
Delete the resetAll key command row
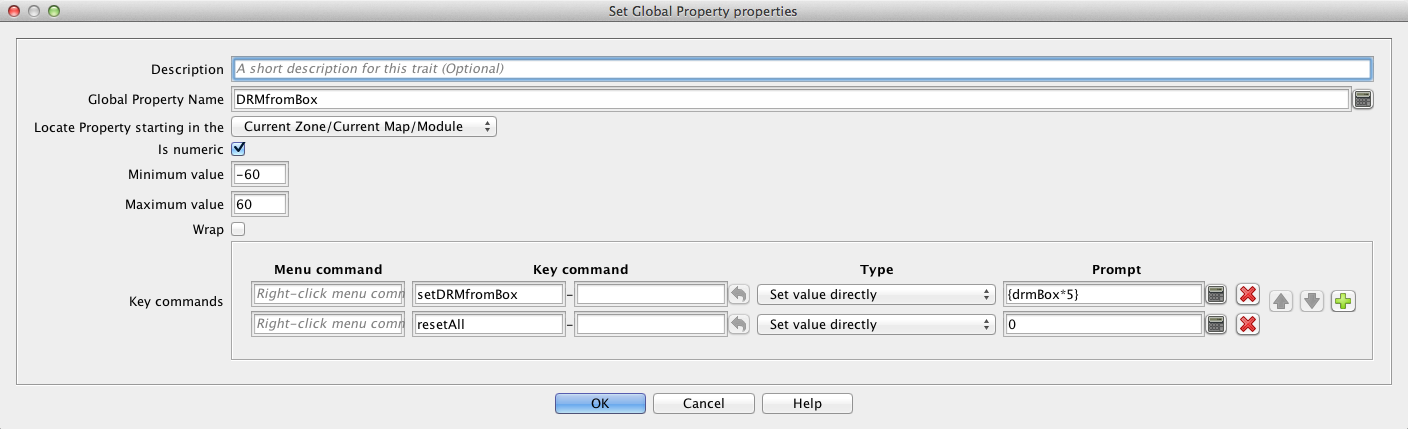tap(1247, 324)
